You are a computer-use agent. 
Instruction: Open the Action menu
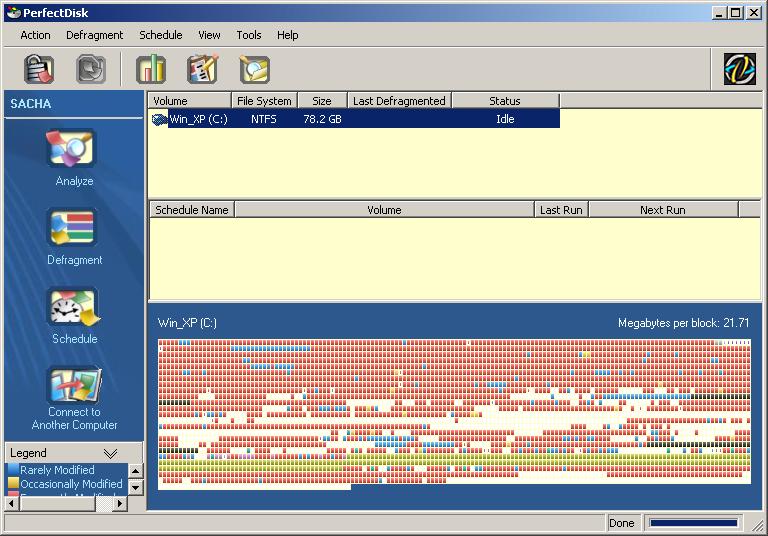click(35, 35)
